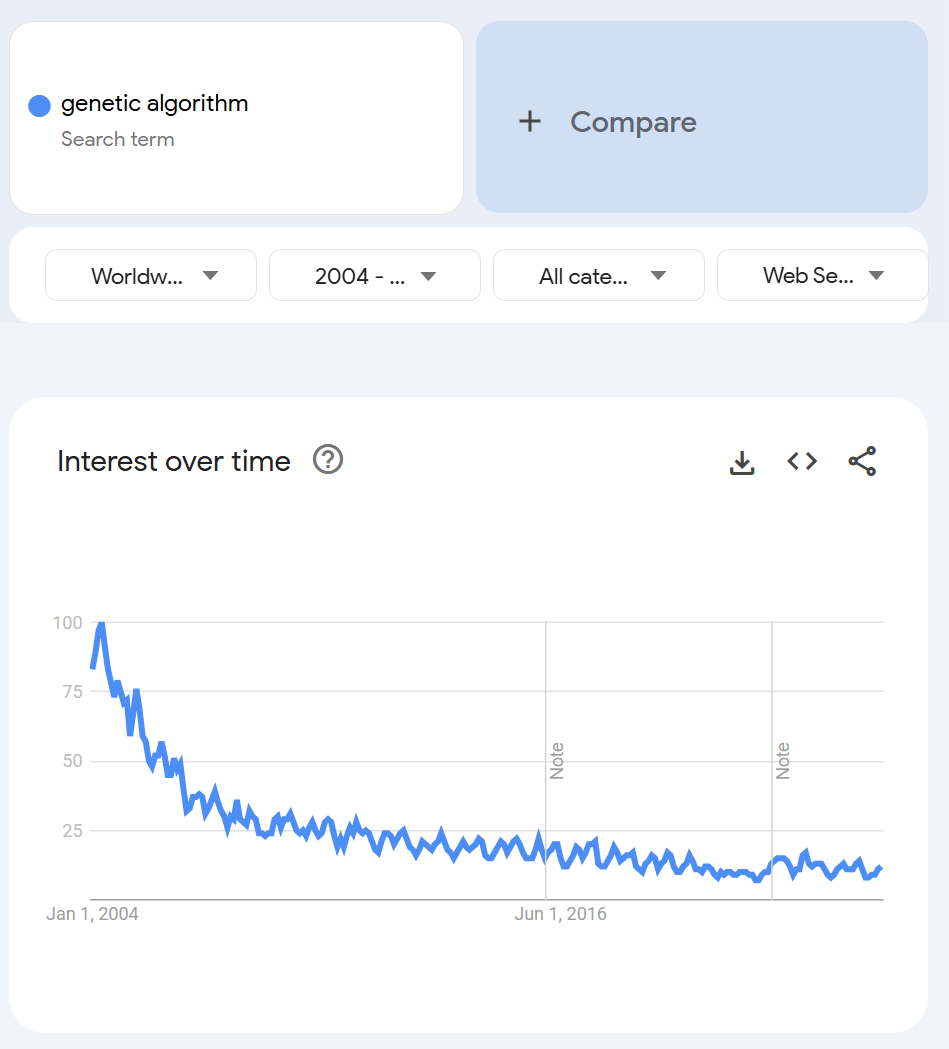
Task: Click the peak of the trend line at 100
Action: pos(101,624)
